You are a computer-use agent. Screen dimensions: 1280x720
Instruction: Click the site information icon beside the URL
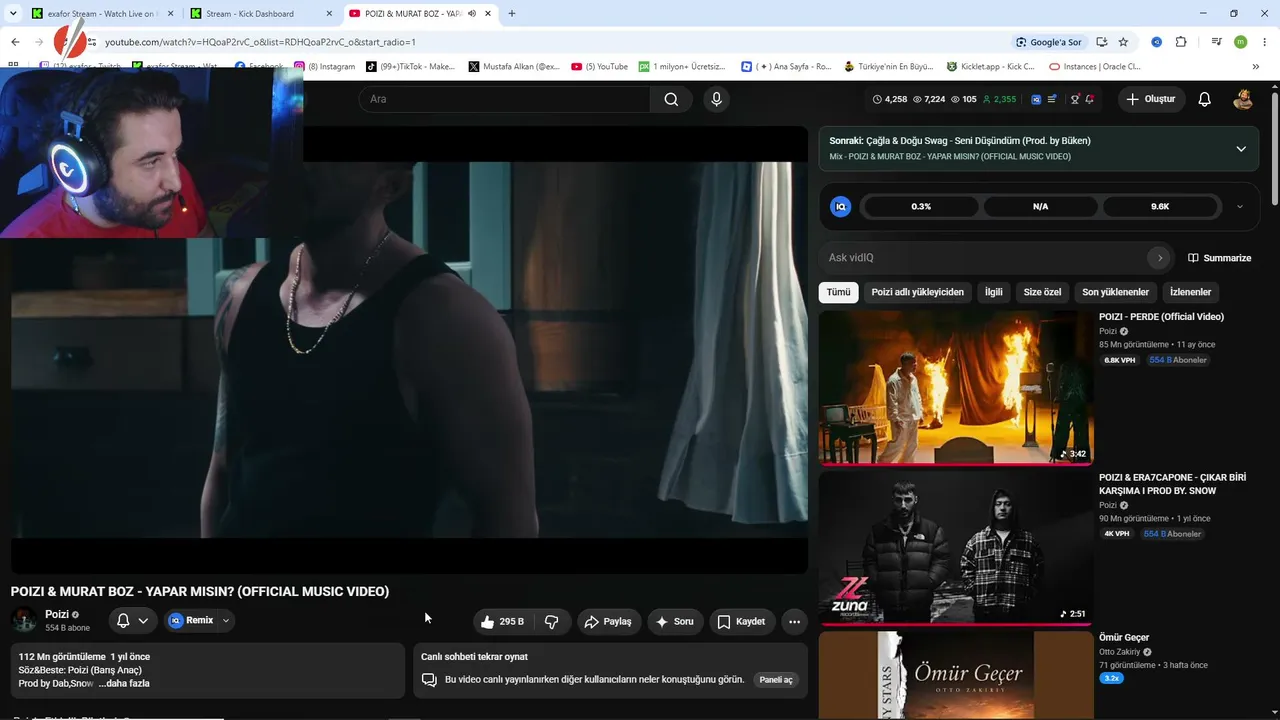click(x=92, y=42)
